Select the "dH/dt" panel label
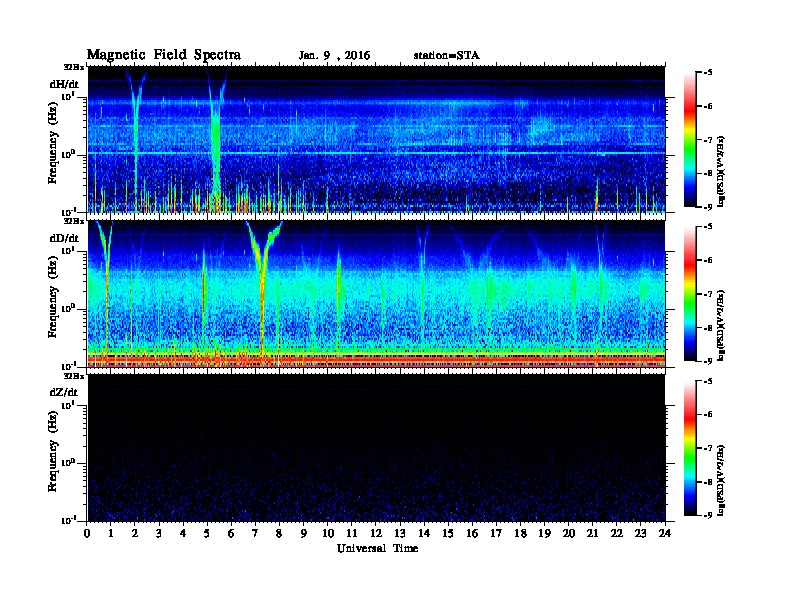The height and width of the screenshot is (612, 792). pyautogui.click(x=64, y=84)
